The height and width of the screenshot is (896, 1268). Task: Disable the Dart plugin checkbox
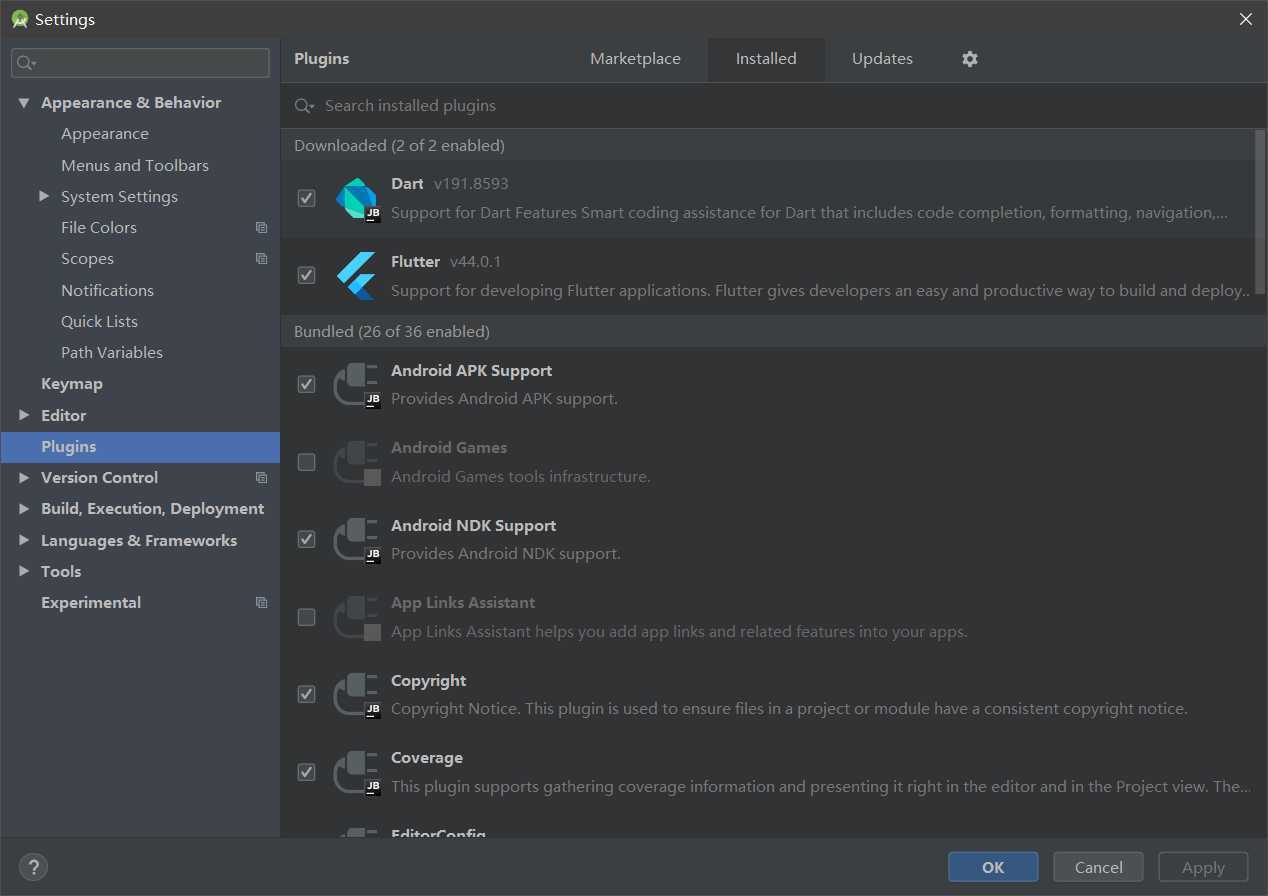[307, 198]
